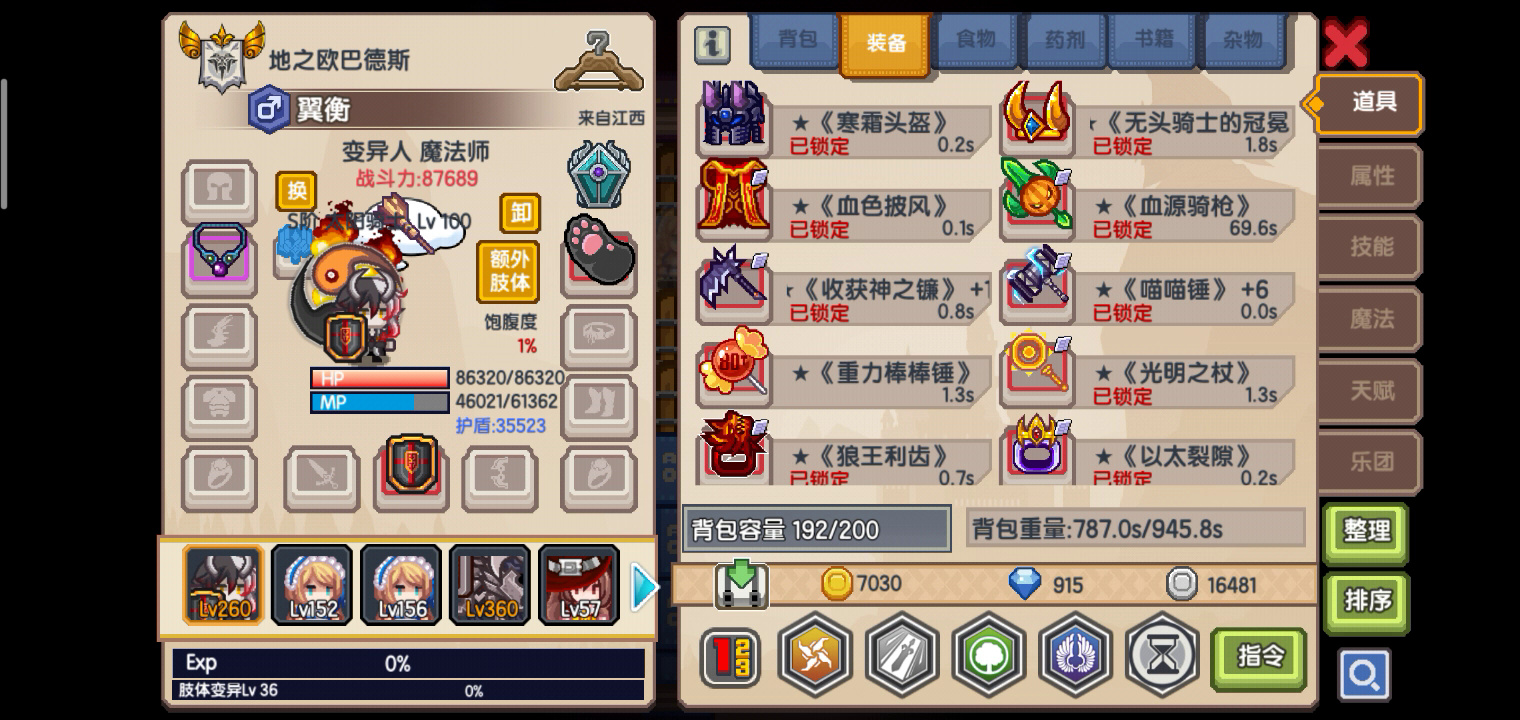Open the 药剂 tab
The width and height of the screenshot is (1520, 720).
point(1065,40)
